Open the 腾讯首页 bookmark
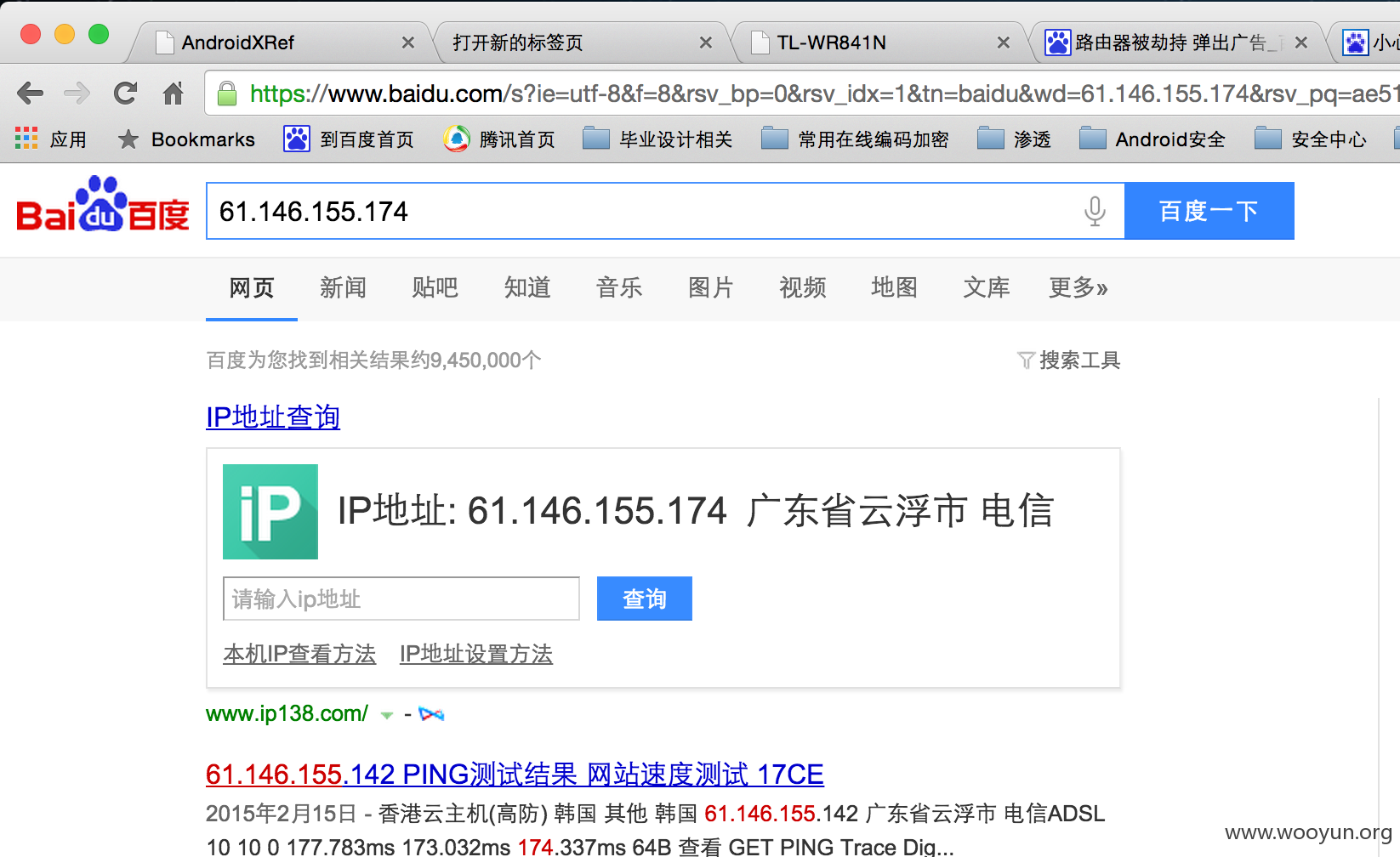Image resolution: width=1400 pixels, height=857 pixels. tap(499, 139)
